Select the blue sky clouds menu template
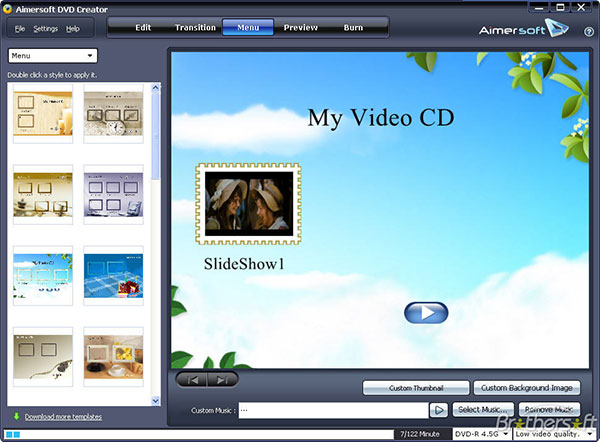Viewport: 600px width, 442px height. coord(43,276)
